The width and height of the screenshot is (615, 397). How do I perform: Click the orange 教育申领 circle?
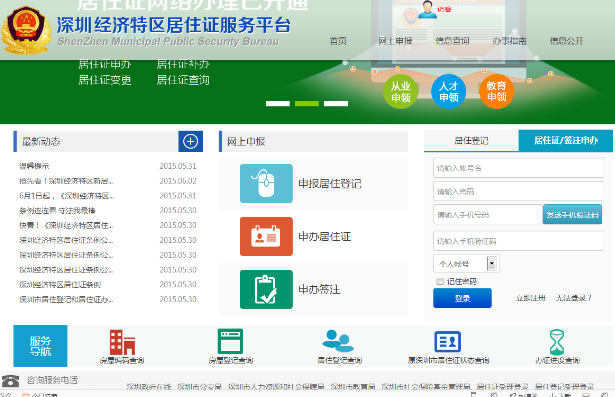click(x=497, y=91)
